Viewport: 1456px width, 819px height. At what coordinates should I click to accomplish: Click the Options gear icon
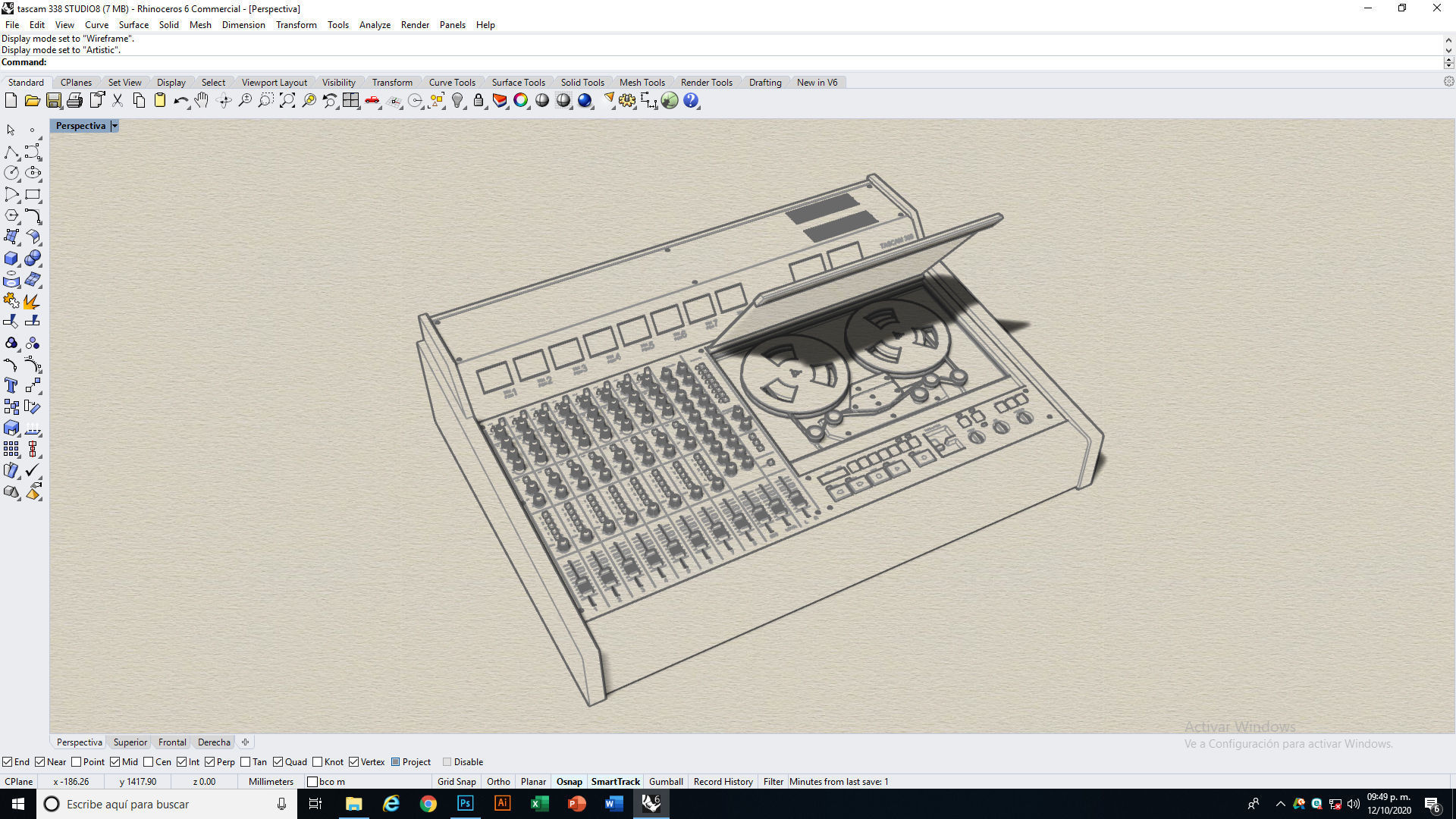tap(627, 101)
